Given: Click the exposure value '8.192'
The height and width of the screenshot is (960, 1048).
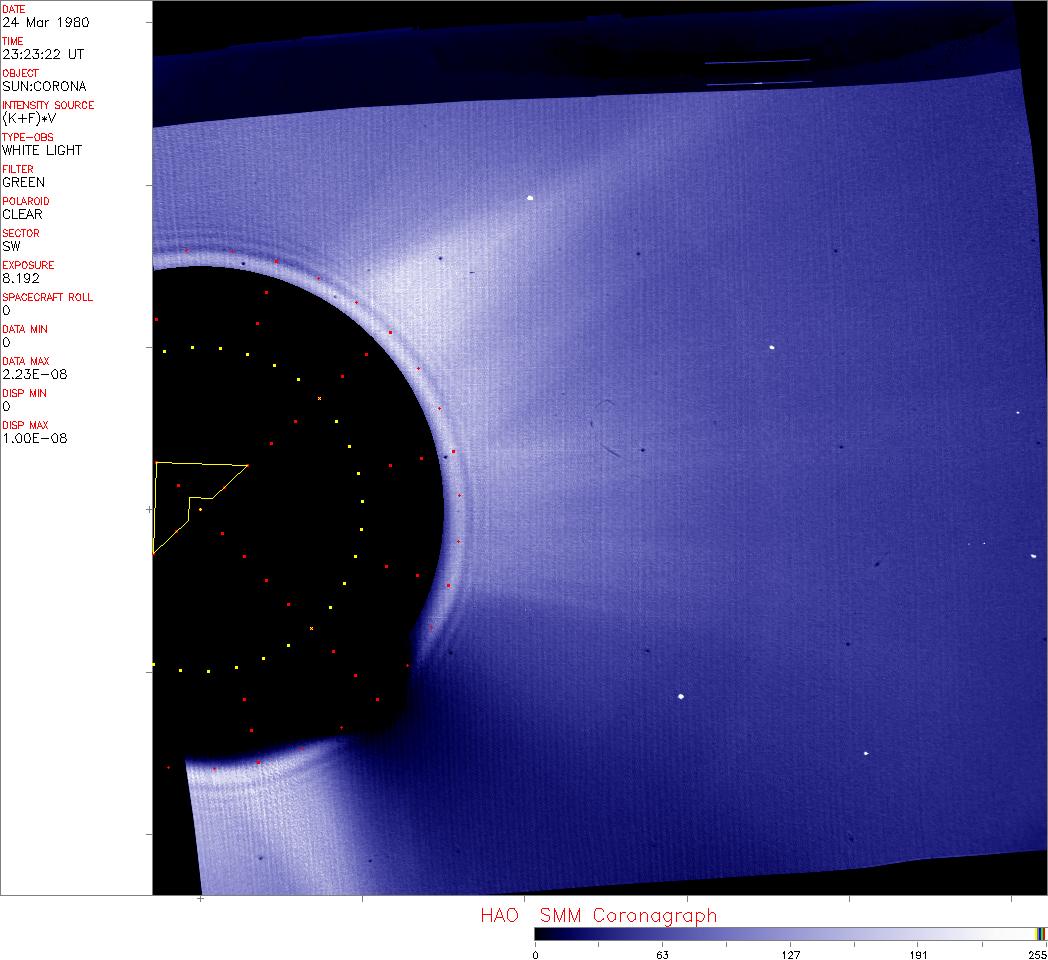Looking at the screenshot, I should [20, 278].
